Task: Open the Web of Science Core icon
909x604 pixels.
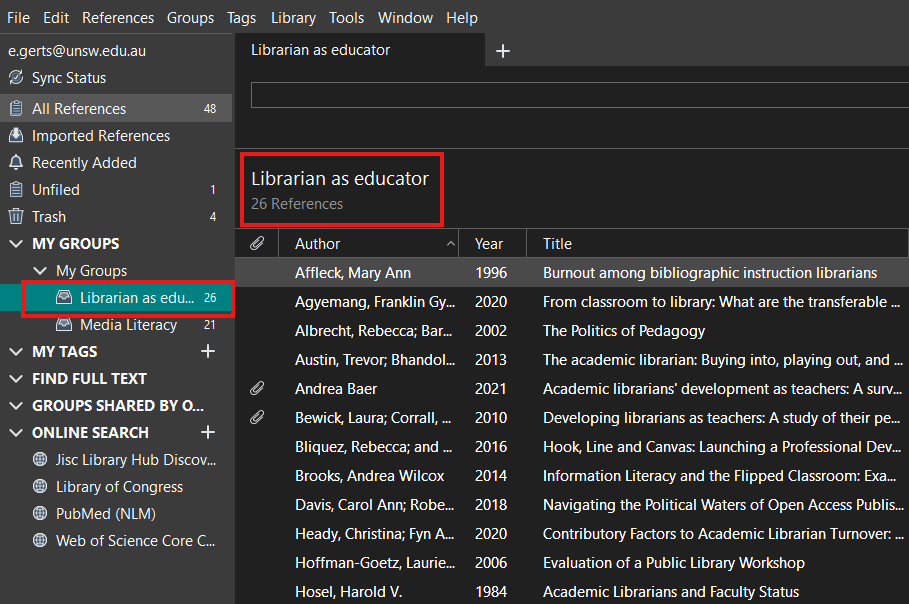Action: point(38,540)
